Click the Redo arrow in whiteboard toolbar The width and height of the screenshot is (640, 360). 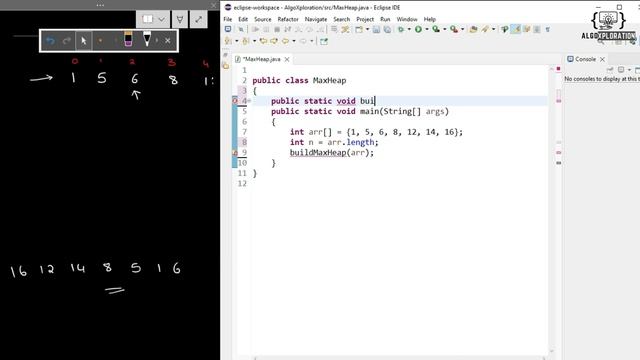pos(67,41)
